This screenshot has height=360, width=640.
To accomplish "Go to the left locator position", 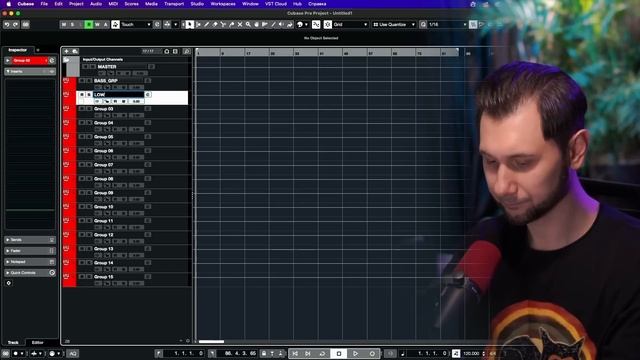I will (x=159, y=353).
